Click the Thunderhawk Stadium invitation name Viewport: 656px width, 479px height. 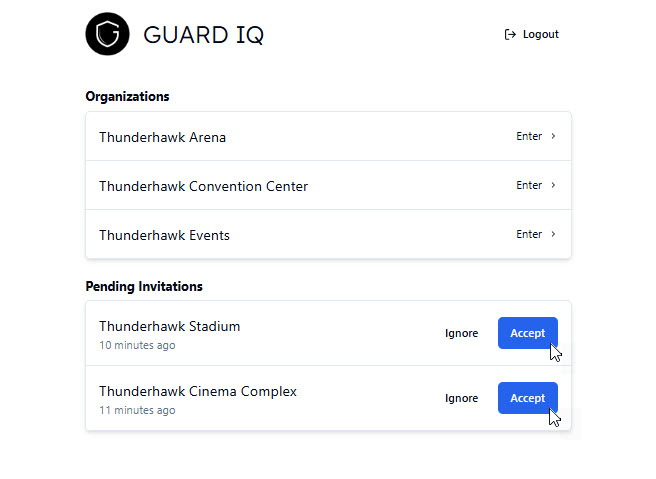169,326
